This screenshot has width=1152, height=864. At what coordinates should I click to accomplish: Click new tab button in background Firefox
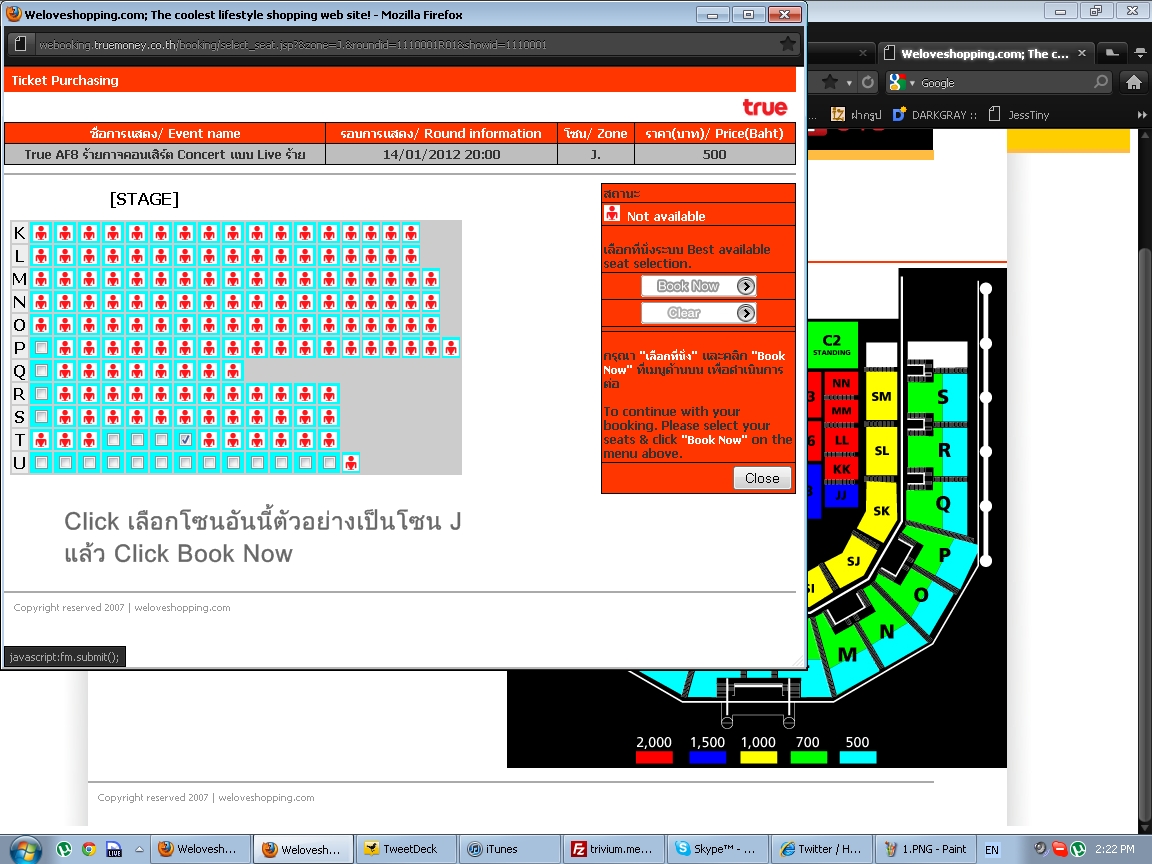pyautogui.click(x=1112, y=52)
